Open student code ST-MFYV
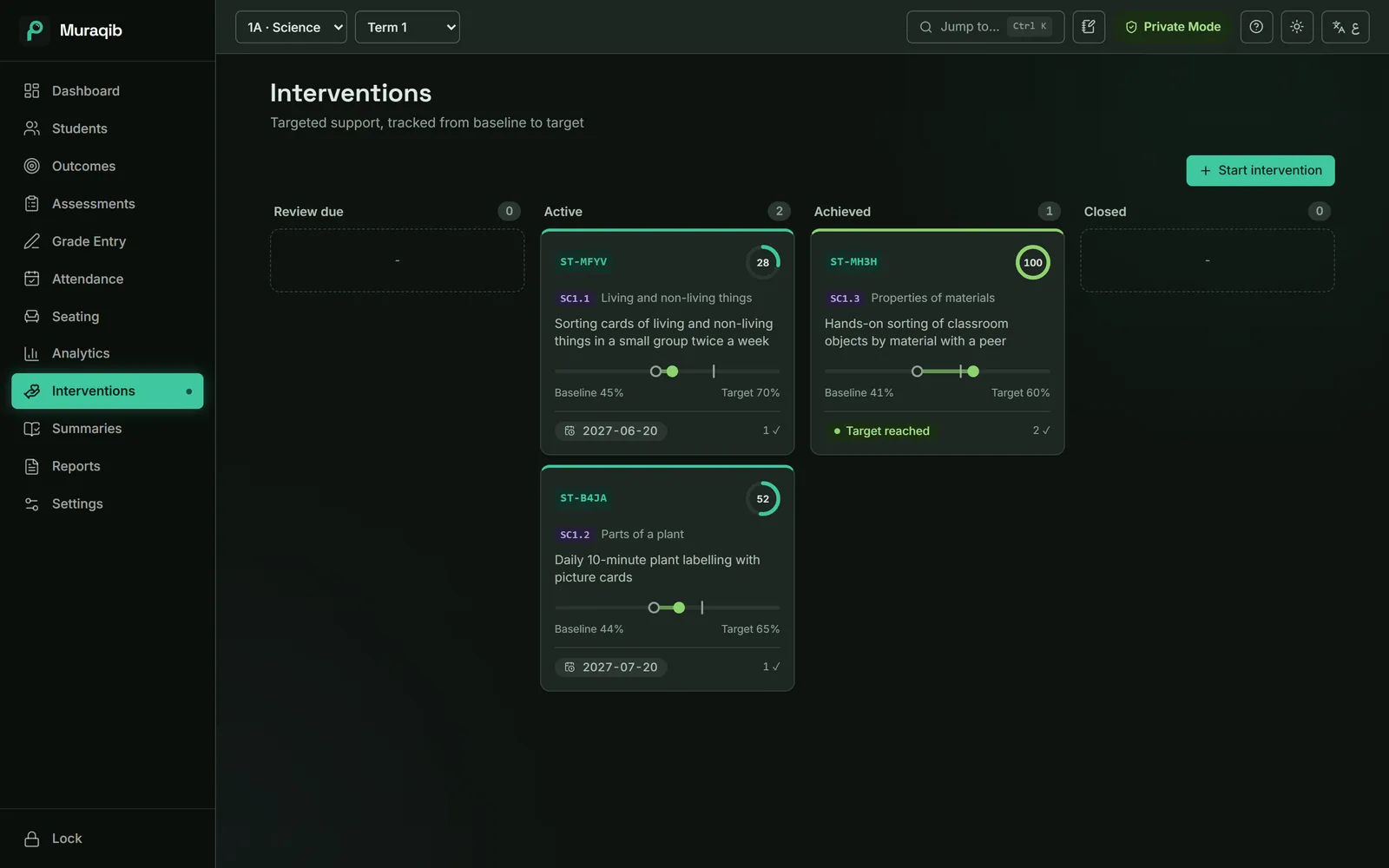Viewport: 1389px width, 868px height. [583, 262]
